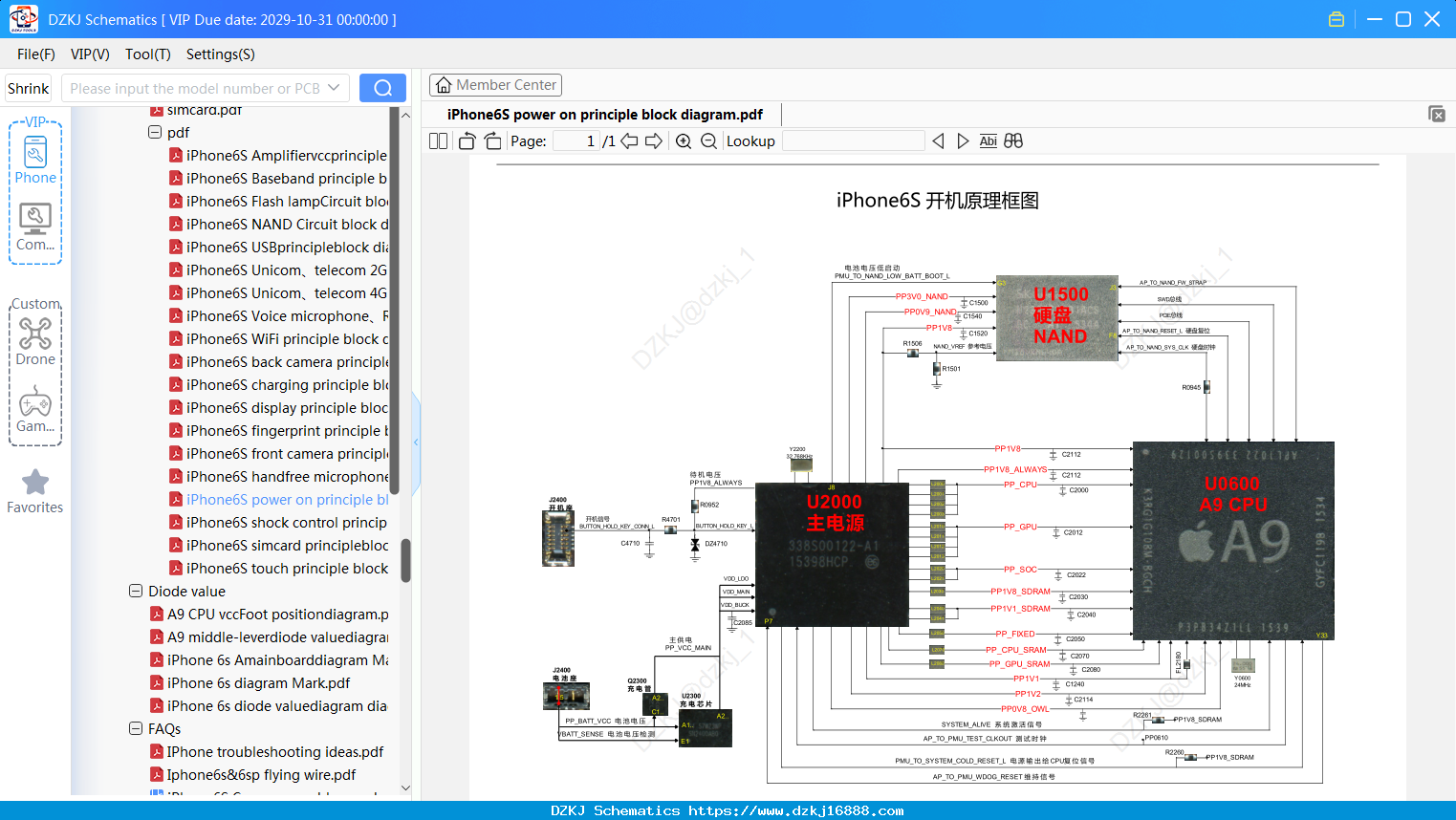The height and width of the screenshot is (820, 1456).
Task: Collapse the pdf folder in the tree
Action: [155, 132]
